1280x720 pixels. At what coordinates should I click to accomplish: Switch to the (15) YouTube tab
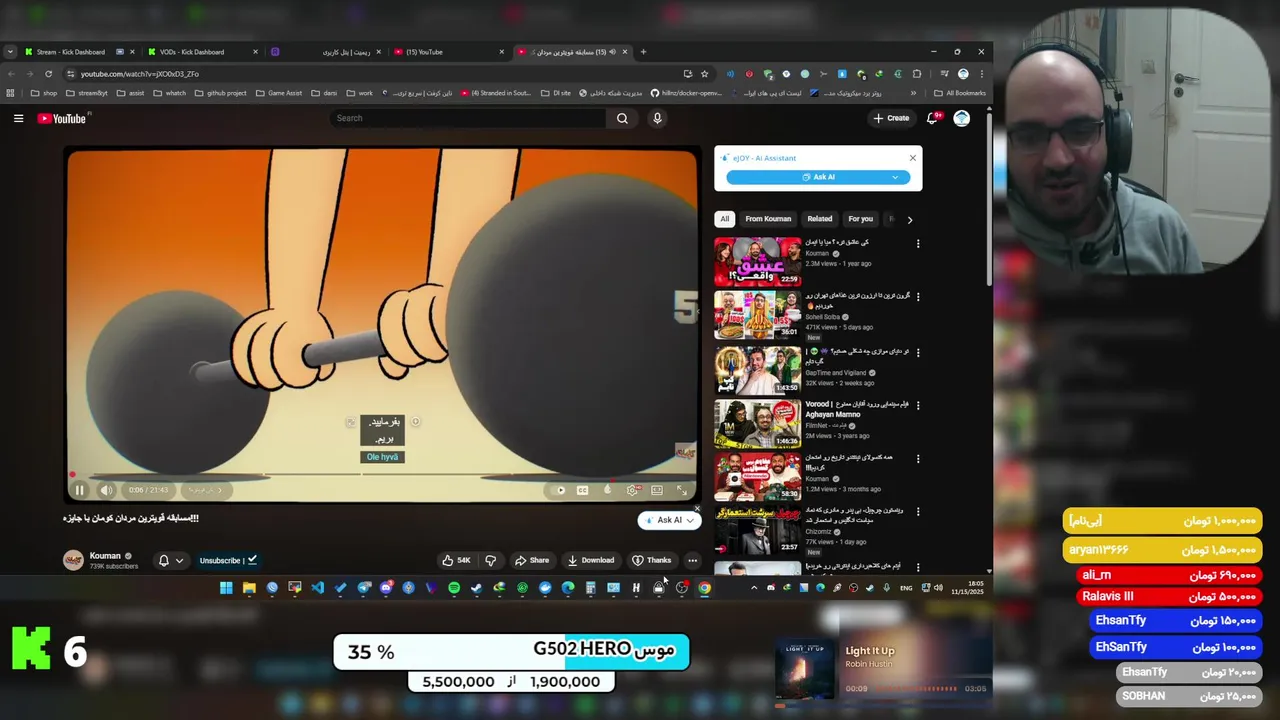pos(450,52)
